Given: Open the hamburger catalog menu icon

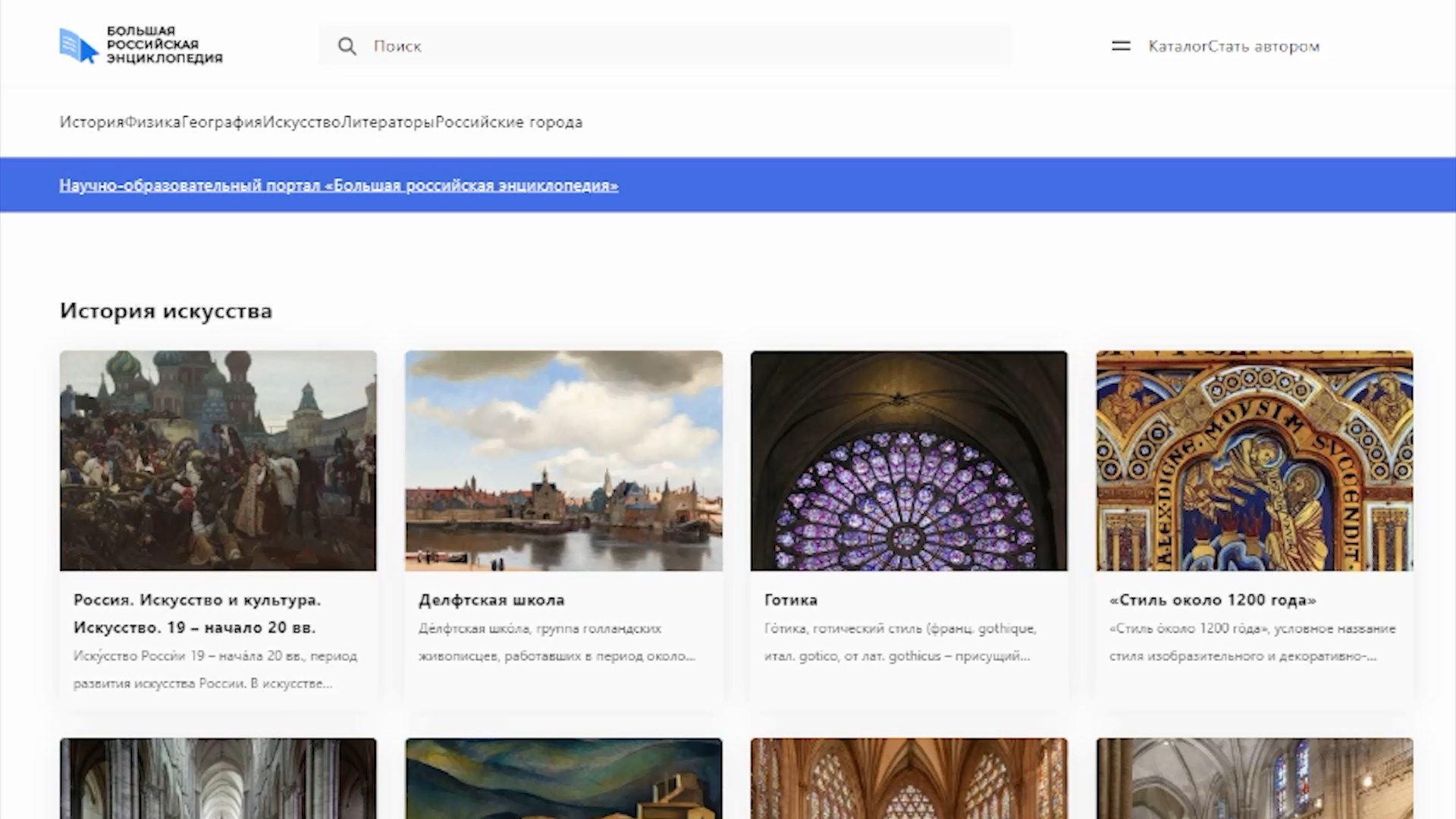Looking at the screenshot, I should point(1121,46).
